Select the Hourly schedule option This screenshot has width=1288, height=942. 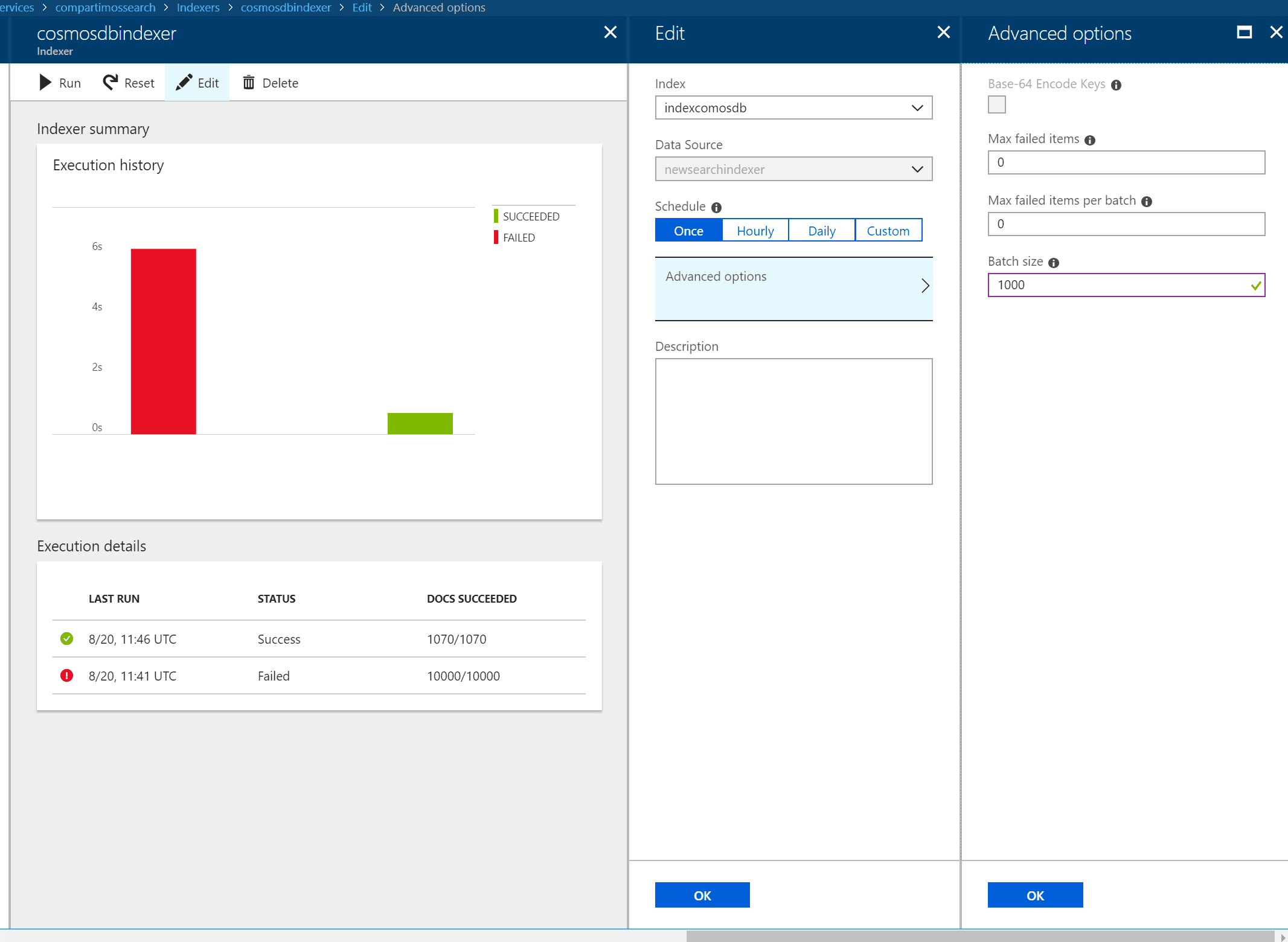[755, 230]
